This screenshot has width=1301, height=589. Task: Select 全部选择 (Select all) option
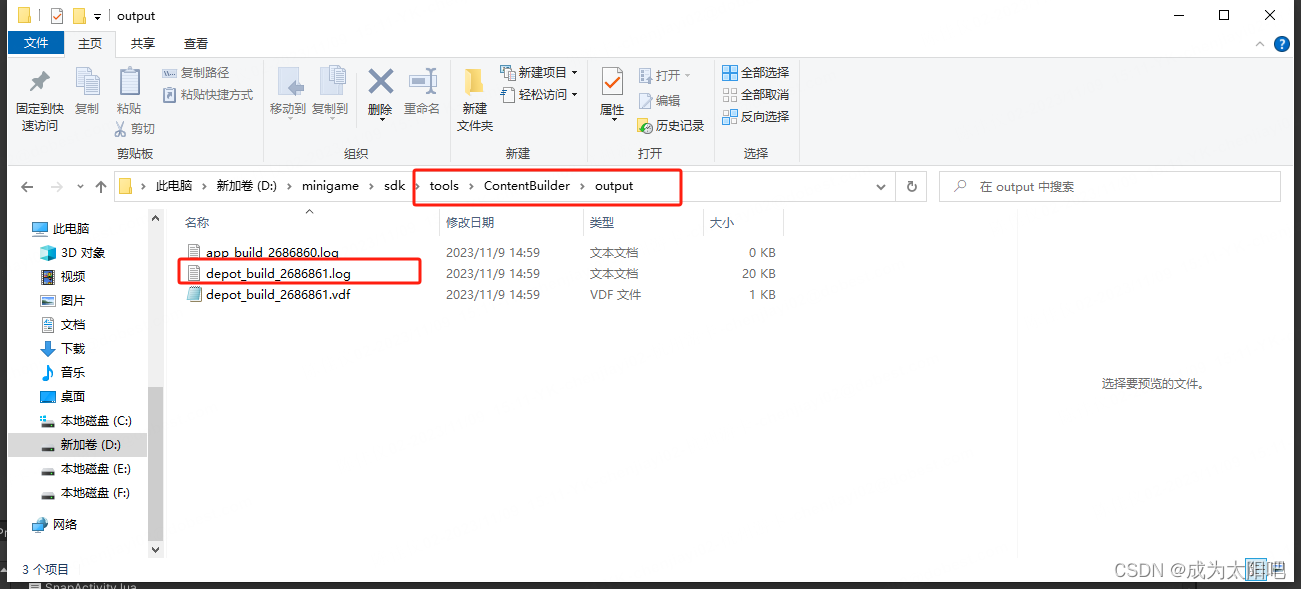[x=755, y=72]
